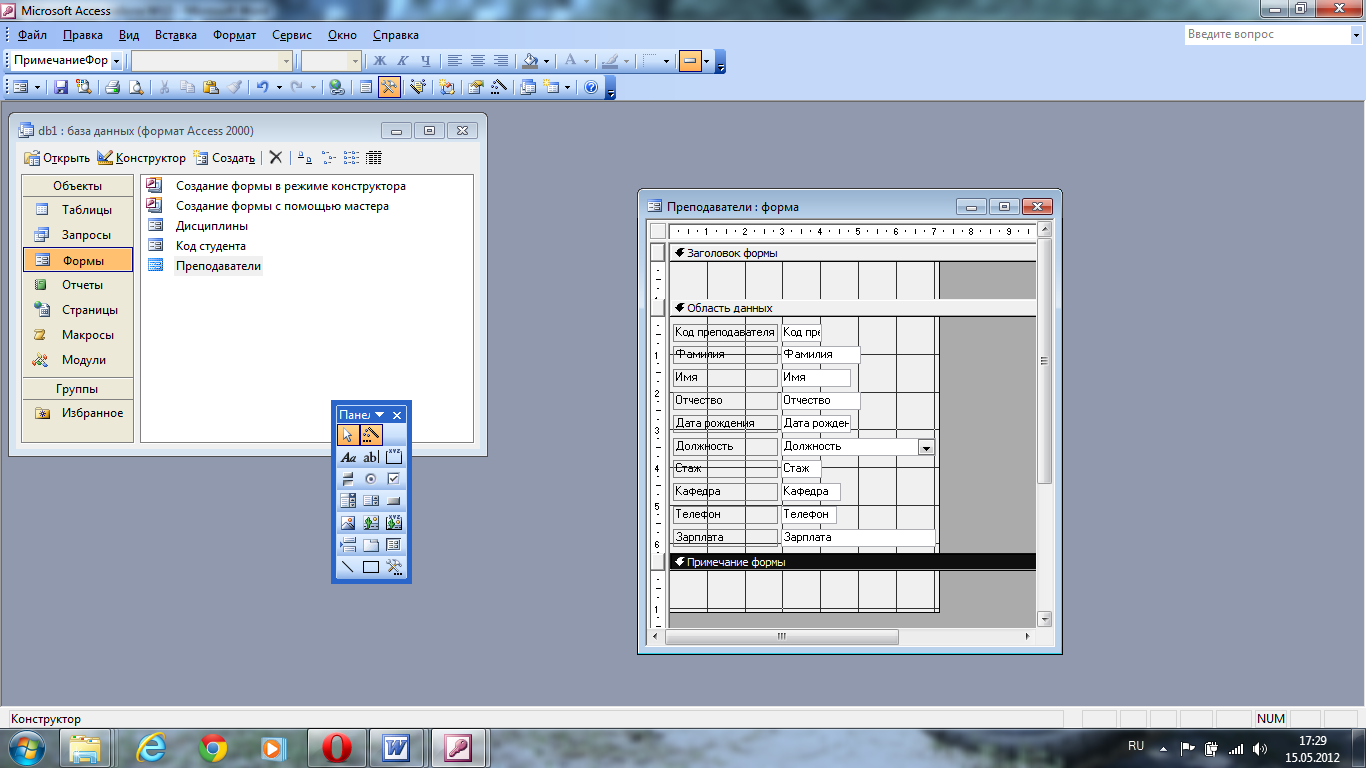Image resolution: width=1366 pixels, height=768 pixels.
Task: Switch to Таблицы objects list
Action: [x=78, y=210]
